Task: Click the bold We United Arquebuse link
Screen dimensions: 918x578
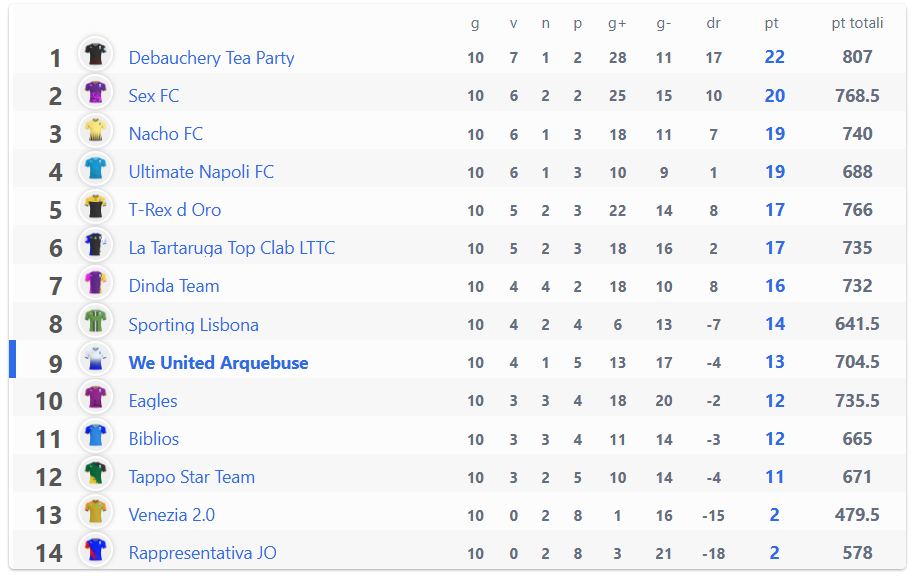Action: (x=218, y=362)
